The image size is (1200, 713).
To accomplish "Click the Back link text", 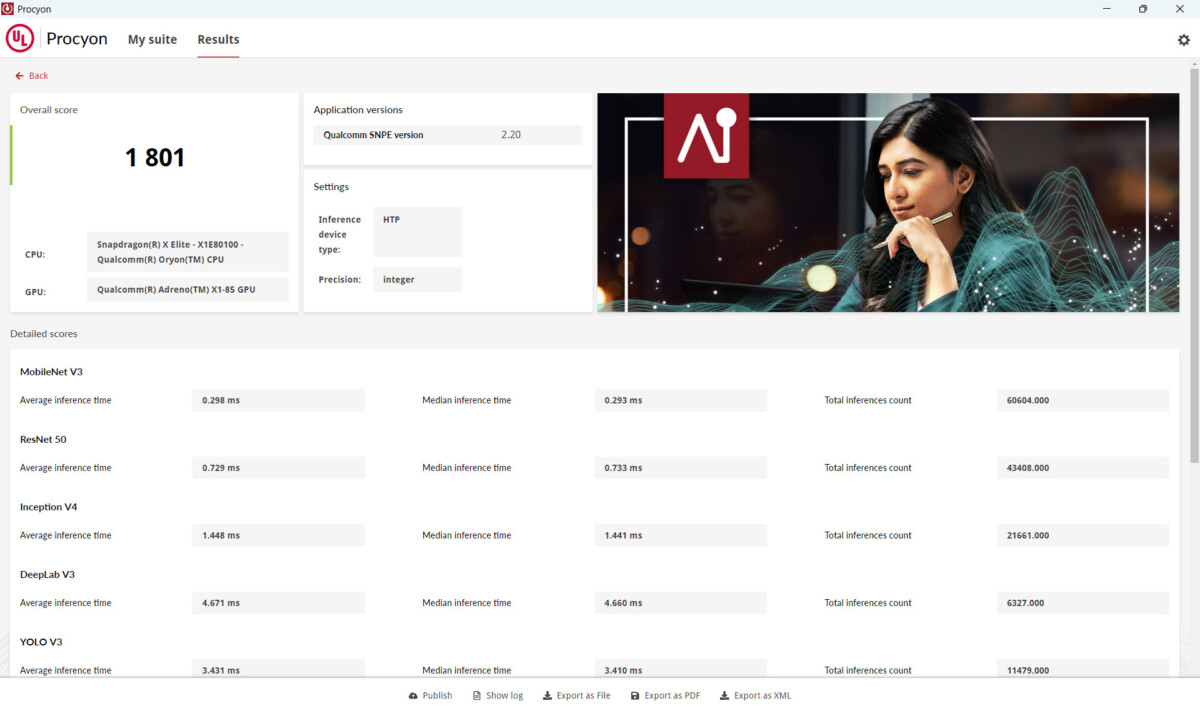I will [38, 76].
